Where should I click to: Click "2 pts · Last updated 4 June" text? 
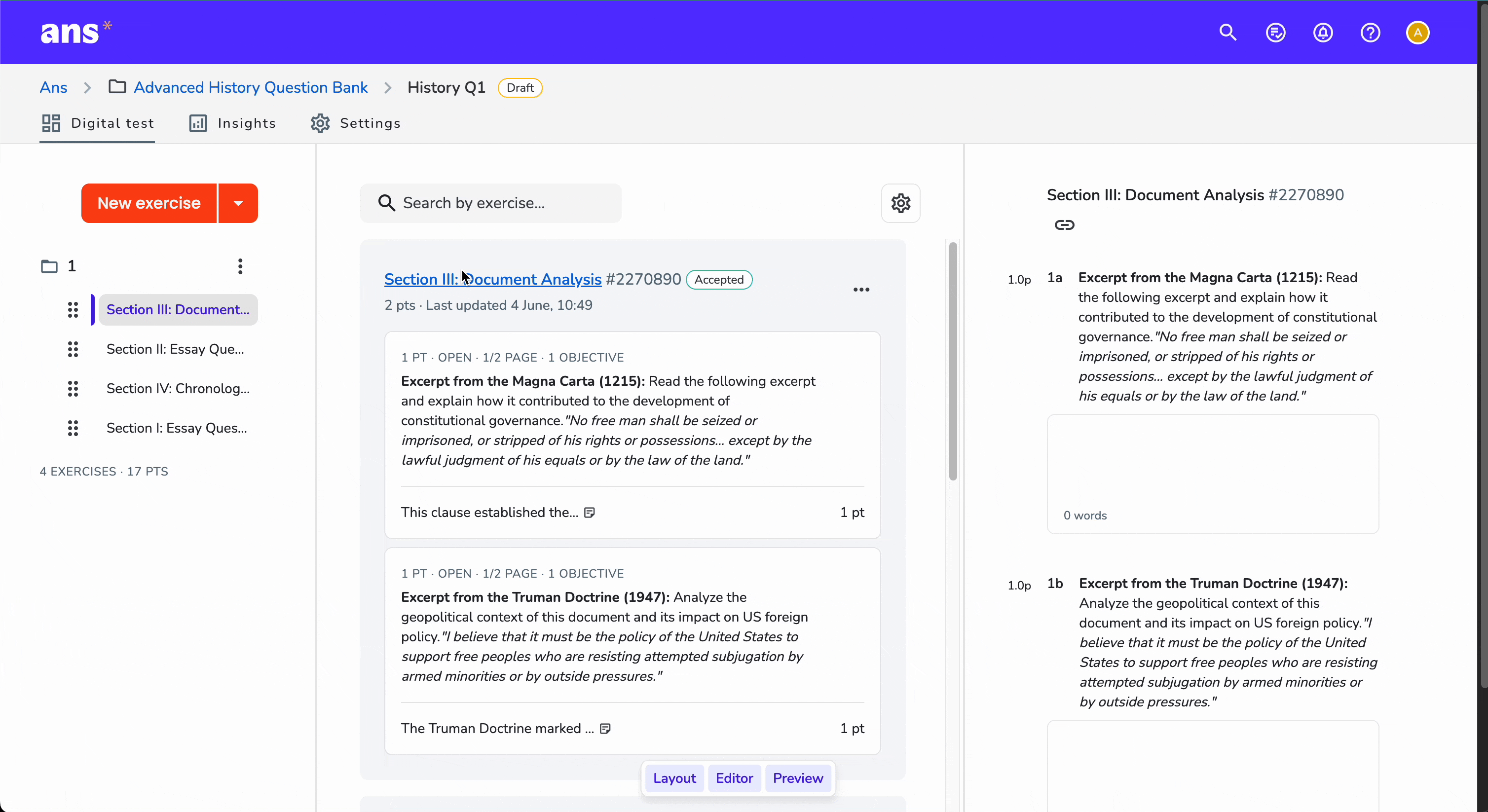(488, 305)
